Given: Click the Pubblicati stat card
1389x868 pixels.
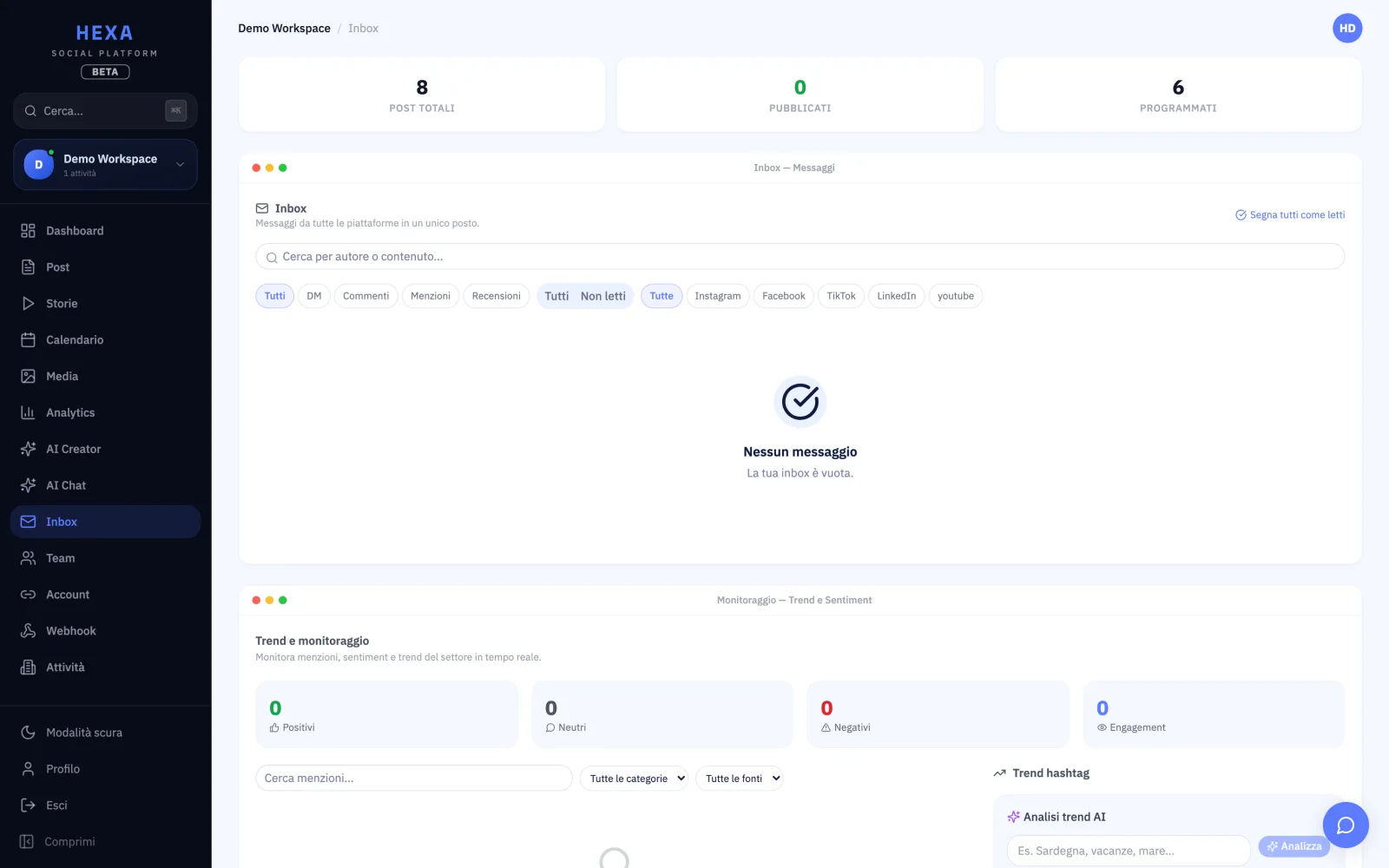Looking at the screenshot, I should [x=800, y=95].
